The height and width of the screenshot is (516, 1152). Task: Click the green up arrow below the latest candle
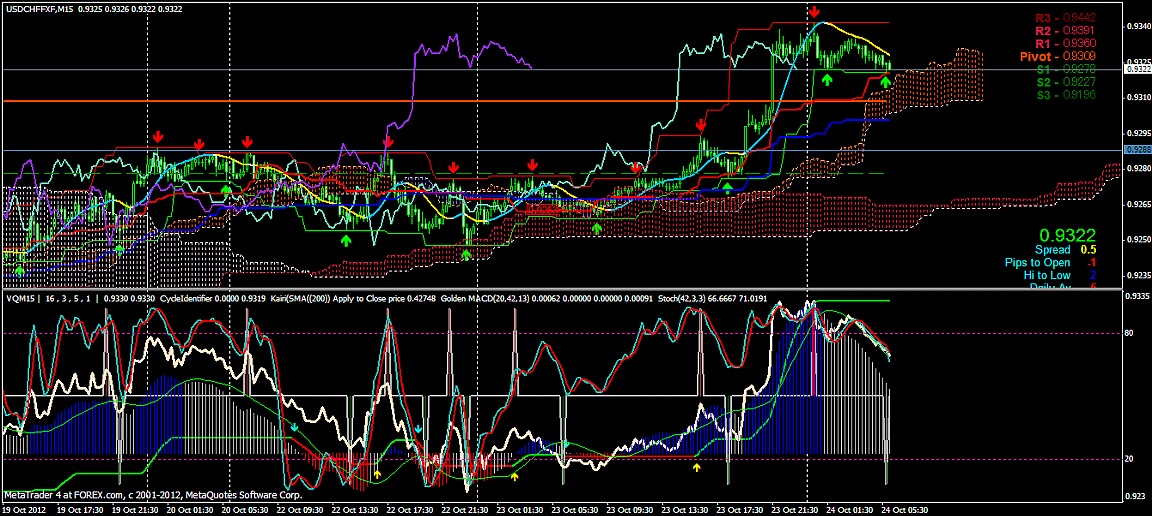pos(886,82)
